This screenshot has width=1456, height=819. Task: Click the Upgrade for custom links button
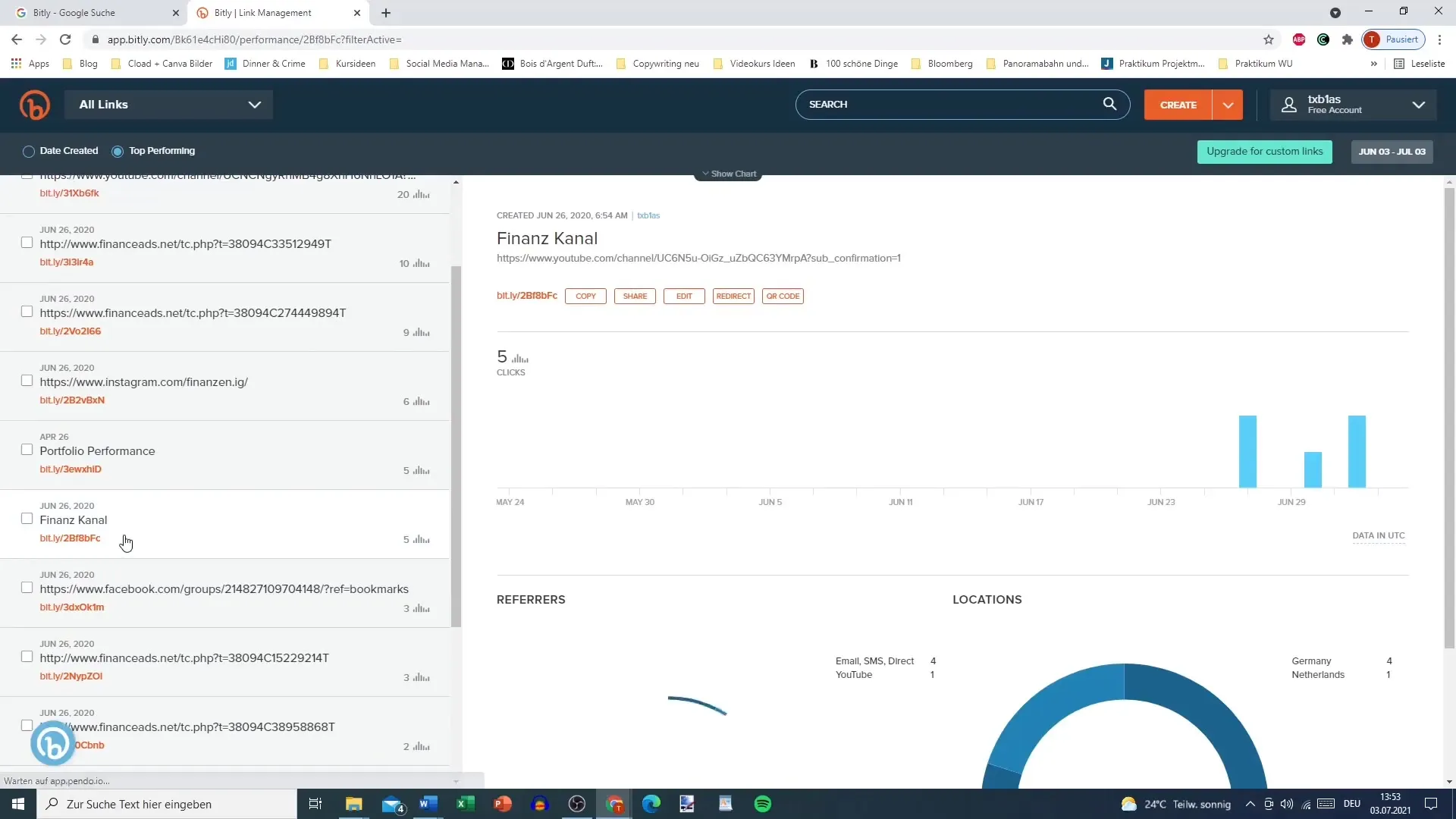tap(1264, 151)
